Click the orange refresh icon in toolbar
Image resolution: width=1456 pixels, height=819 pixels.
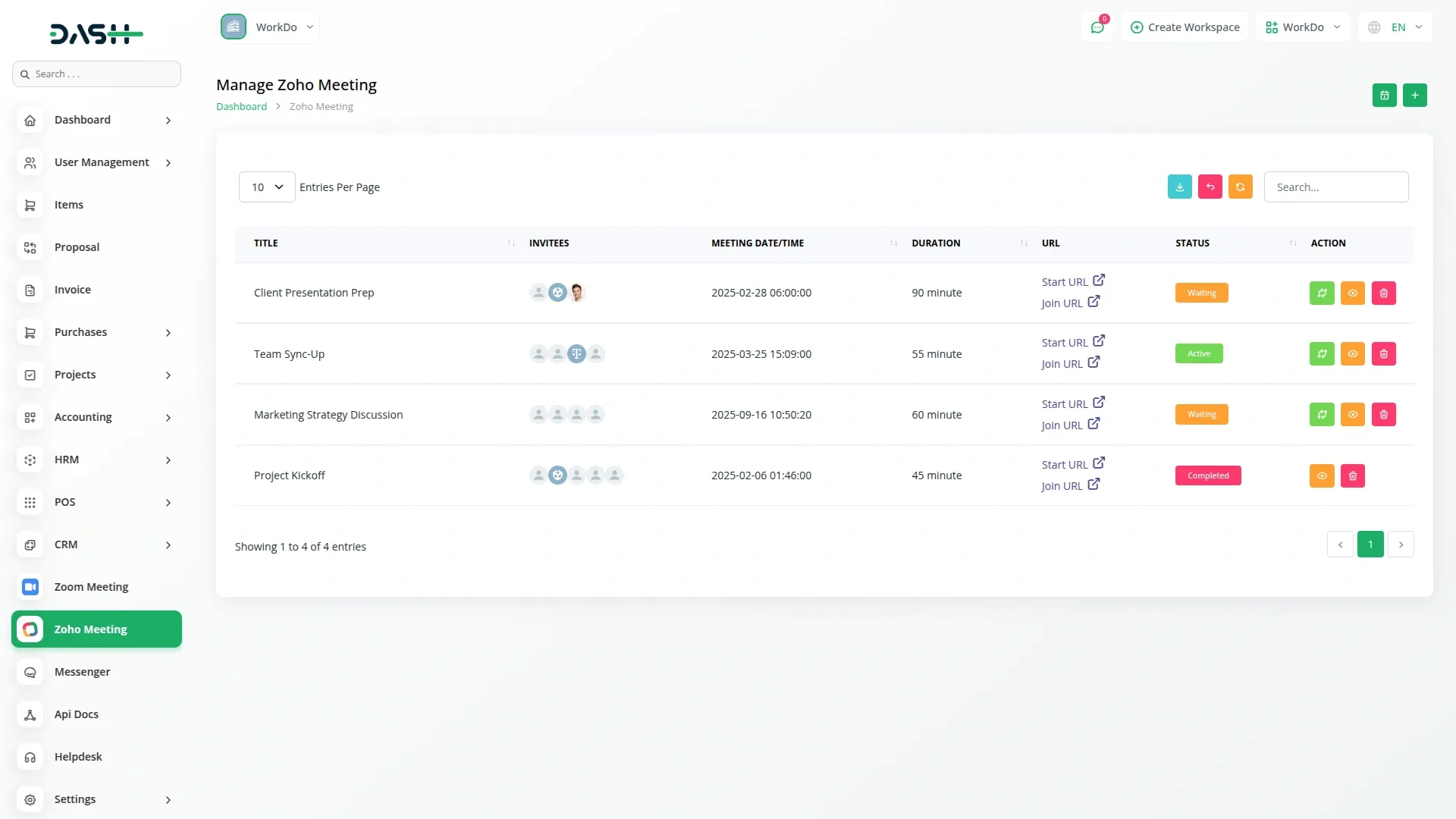[x=1240, y=187]
